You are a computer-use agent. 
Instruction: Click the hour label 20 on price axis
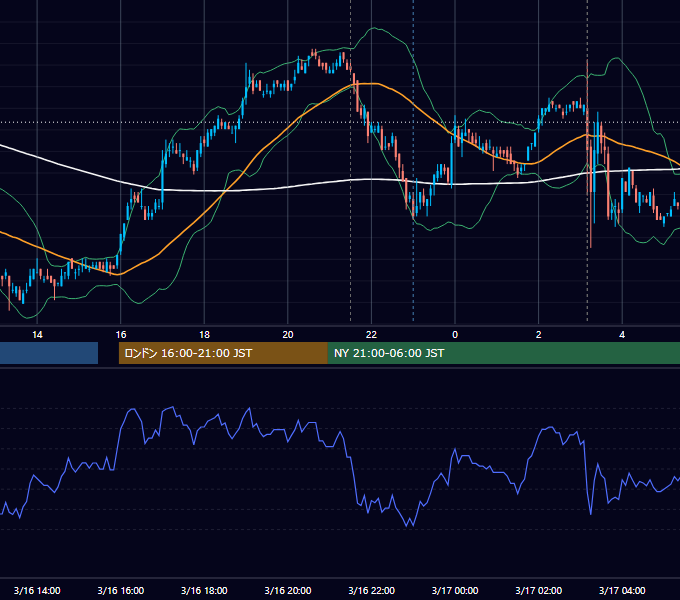(x=288, y=335)
